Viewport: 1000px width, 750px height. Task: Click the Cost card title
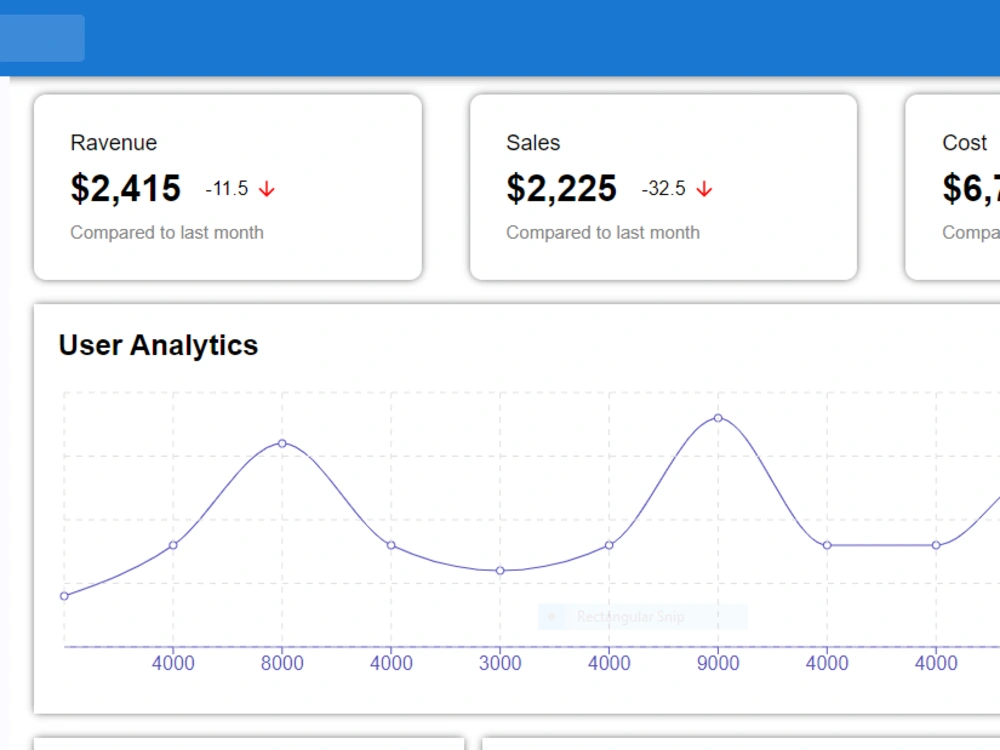(964, 143)
